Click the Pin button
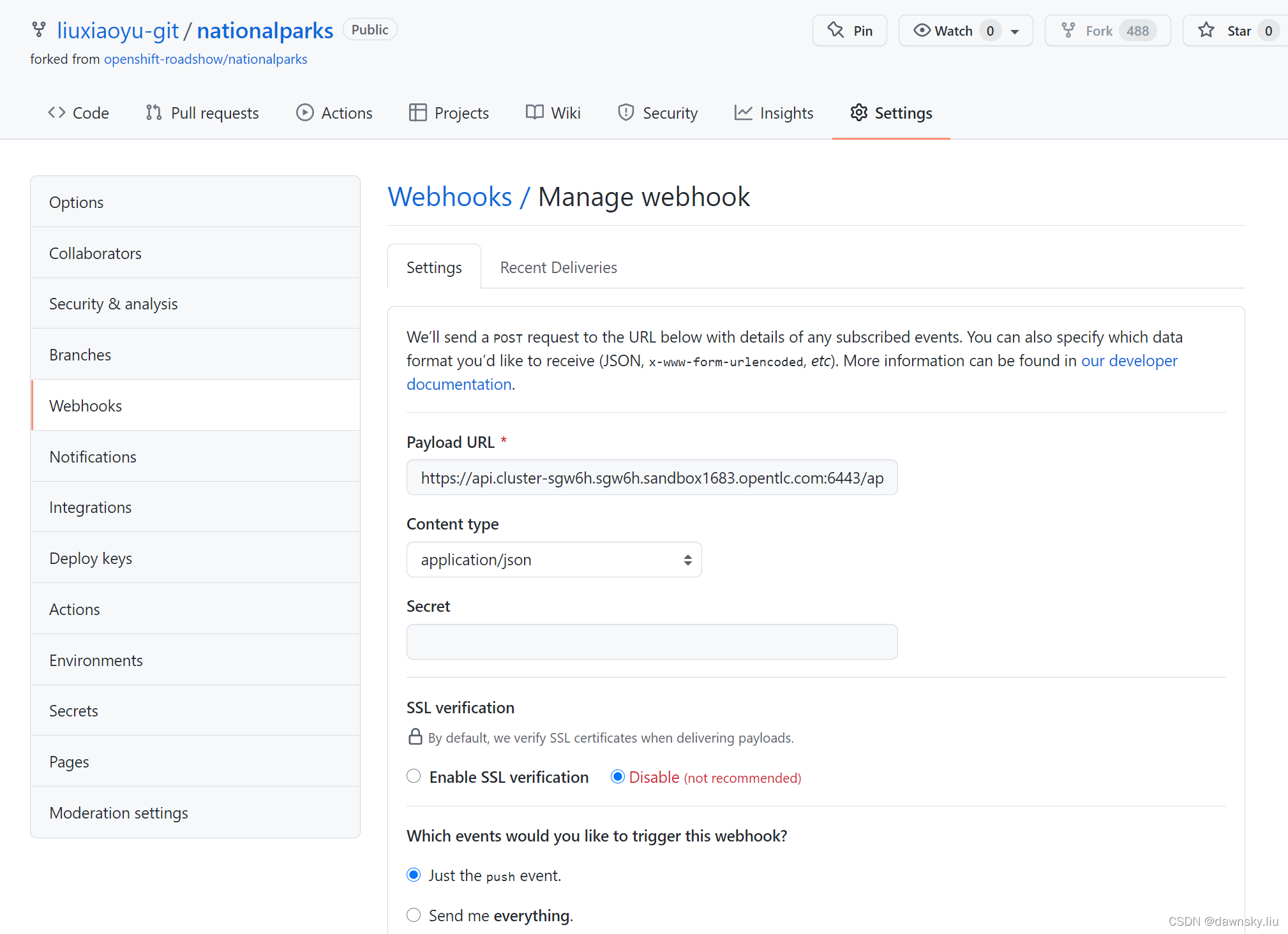Image resolution: width=1288 pixels, height=934 pixels. pyautogui.click(x=850, y=31)
